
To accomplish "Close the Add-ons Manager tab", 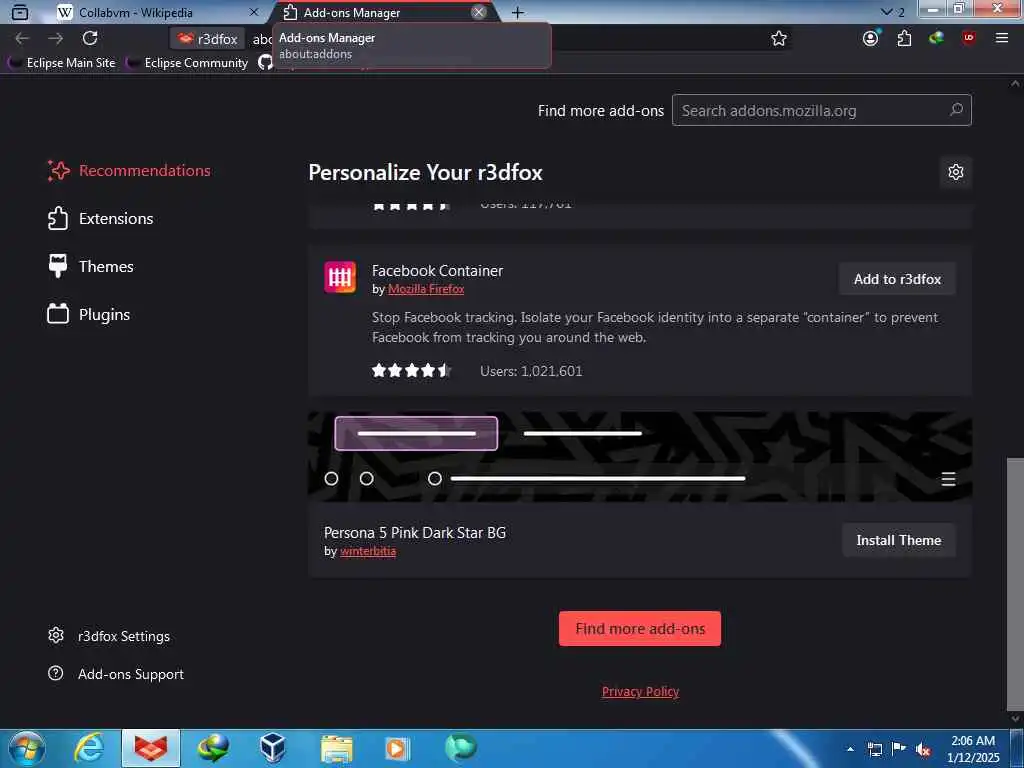I will tap(479, 12).
